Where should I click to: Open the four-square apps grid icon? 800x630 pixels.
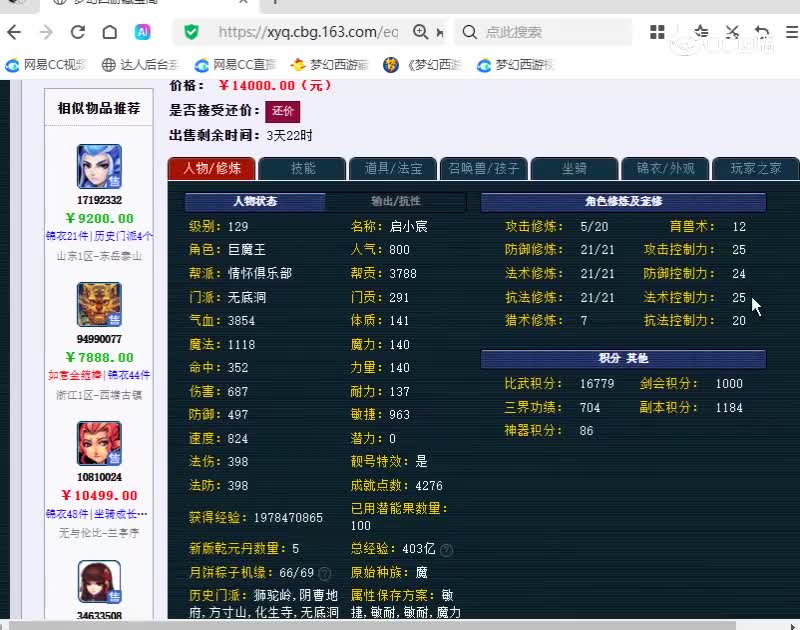[x=657, y=32]
